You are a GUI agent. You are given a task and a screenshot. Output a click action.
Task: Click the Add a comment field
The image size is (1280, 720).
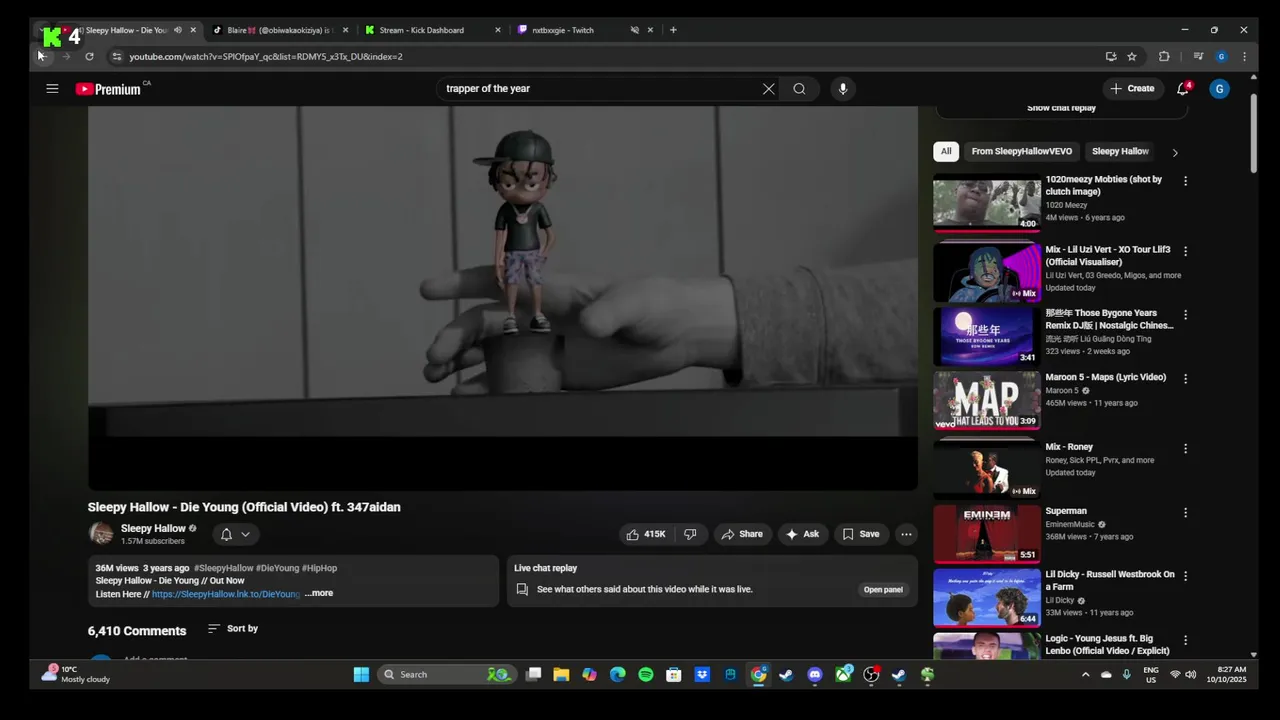[155, 659]
